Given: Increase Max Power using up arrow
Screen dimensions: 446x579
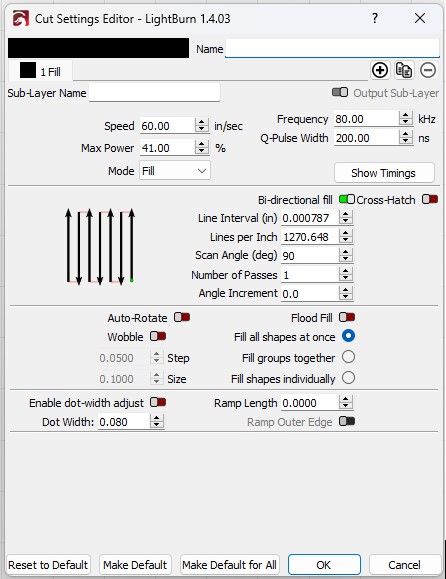Looking at the screenshot, I should point(202,144).
